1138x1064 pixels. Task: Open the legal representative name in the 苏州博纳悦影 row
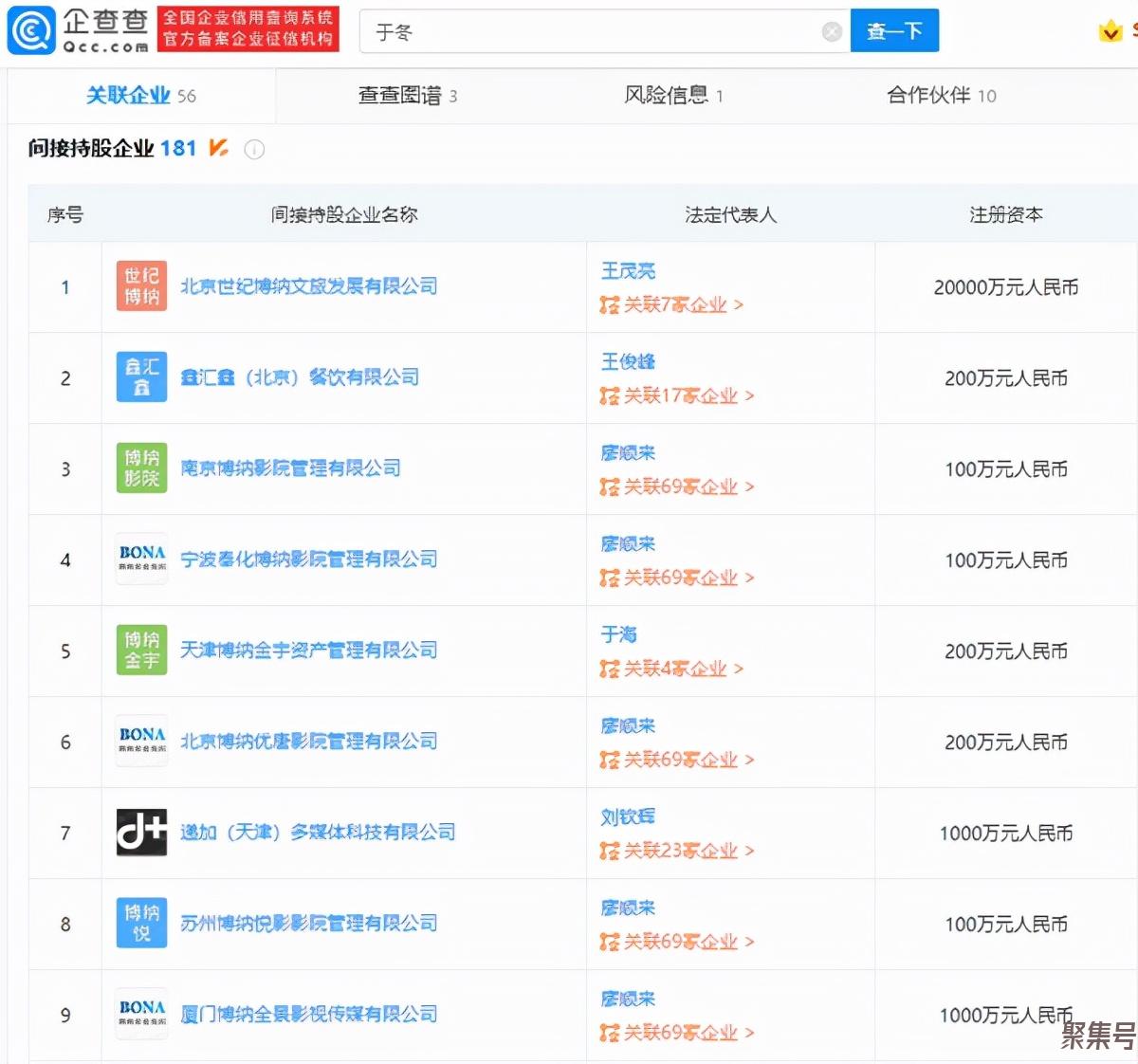628,908
